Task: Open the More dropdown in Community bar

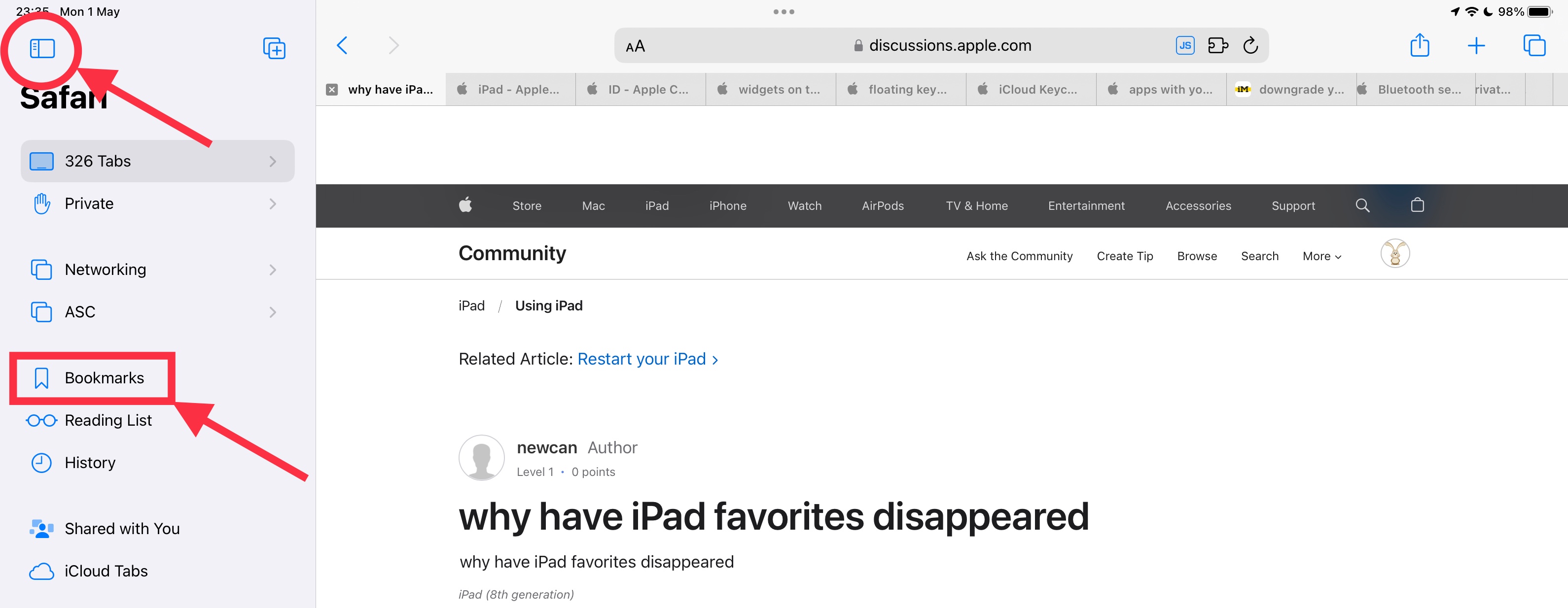Action: click(x=1321, y=256)
